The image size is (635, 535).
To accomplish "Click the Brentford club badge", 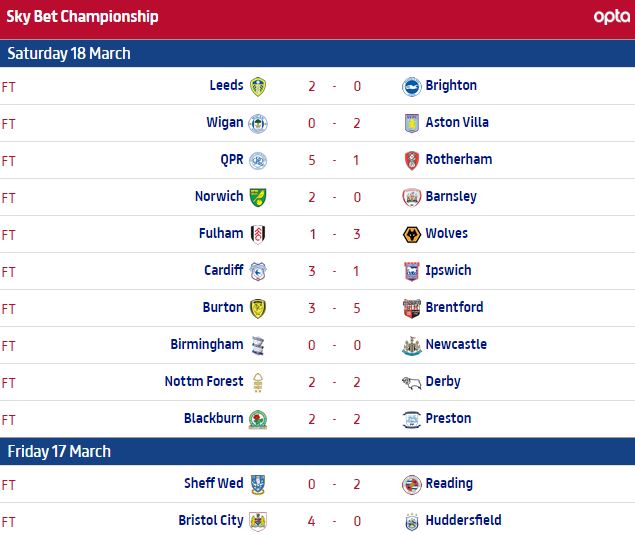I will (x=410, y=308).
